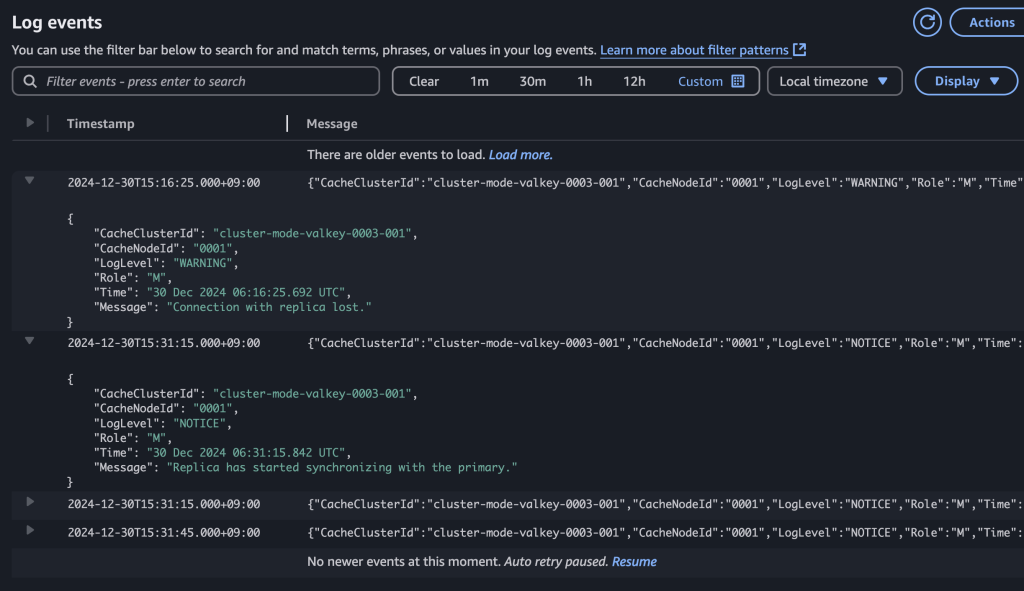Click the "Connection with replica lost." message

[269, 307]
